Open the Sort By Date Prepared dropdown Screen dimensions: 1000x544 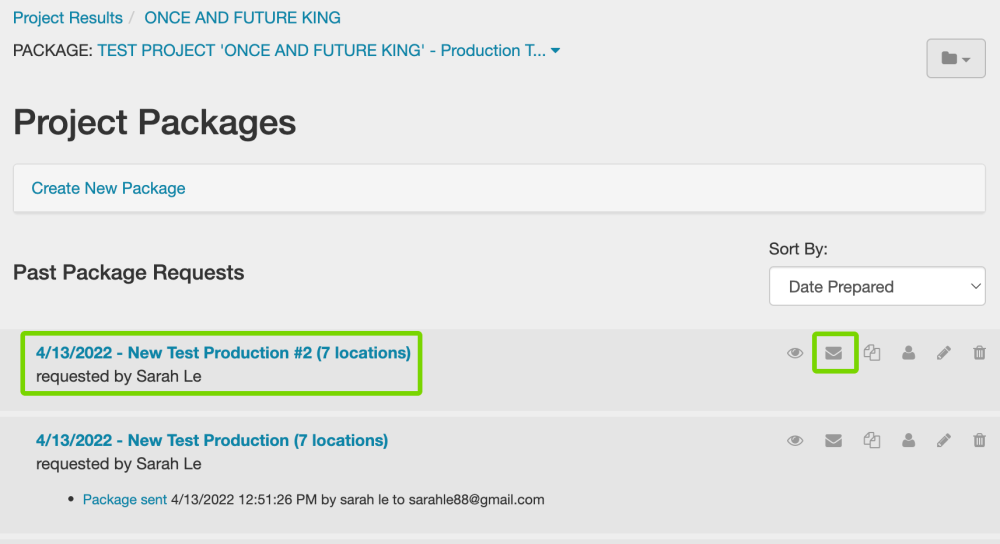point(877,287)
